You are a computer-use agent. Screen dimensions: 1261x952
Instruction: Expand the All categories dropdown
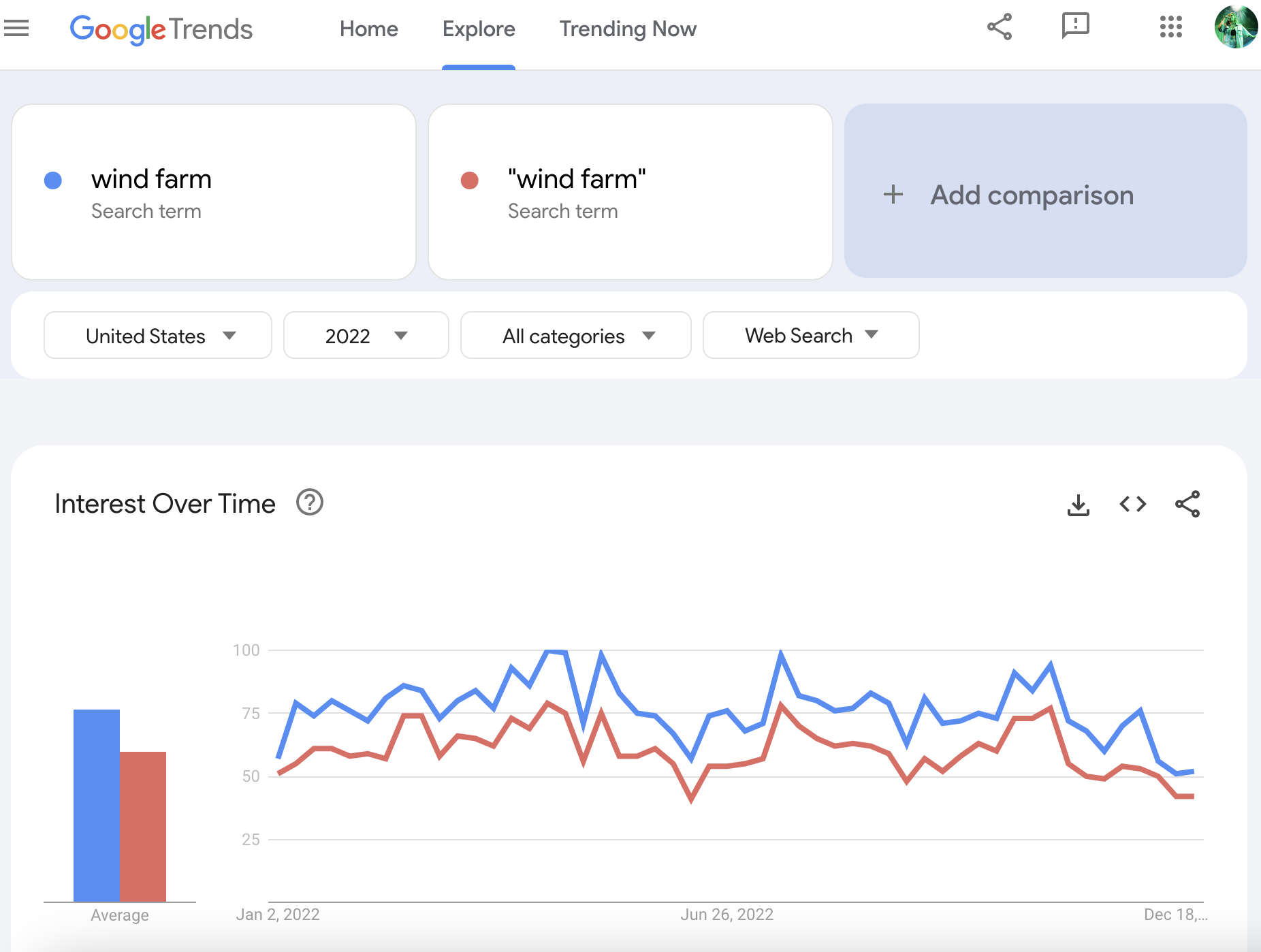click(x=576, y=336)
